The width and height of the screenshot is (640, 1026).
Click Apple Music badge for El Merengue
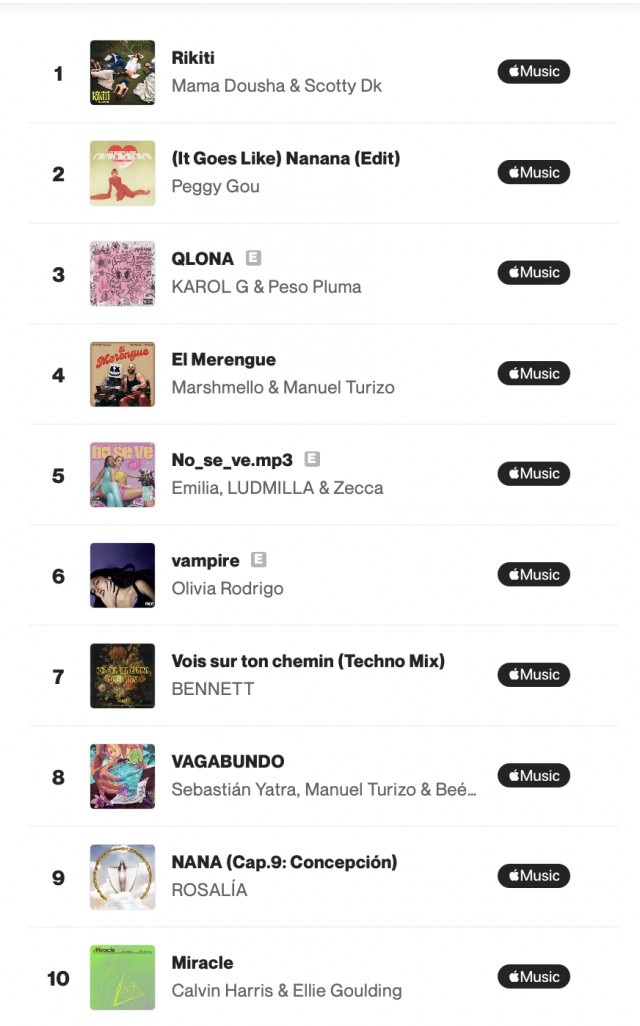coord(533,373)
